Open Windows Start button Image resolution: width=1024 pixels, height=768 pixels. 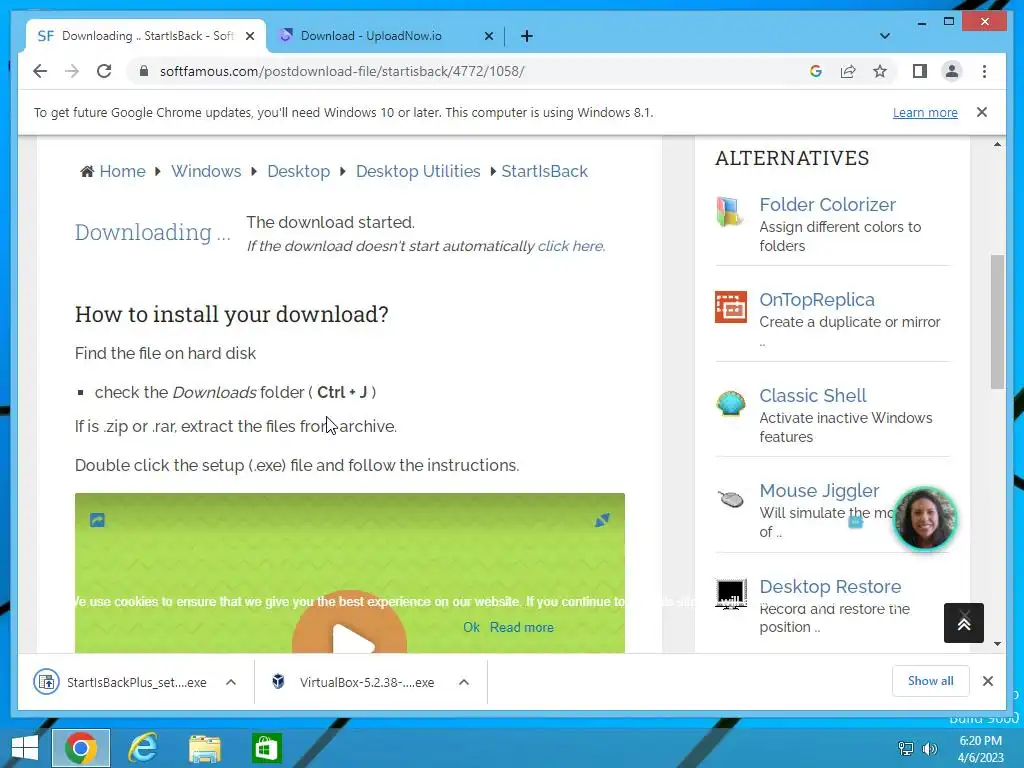[x=25, y=748]
